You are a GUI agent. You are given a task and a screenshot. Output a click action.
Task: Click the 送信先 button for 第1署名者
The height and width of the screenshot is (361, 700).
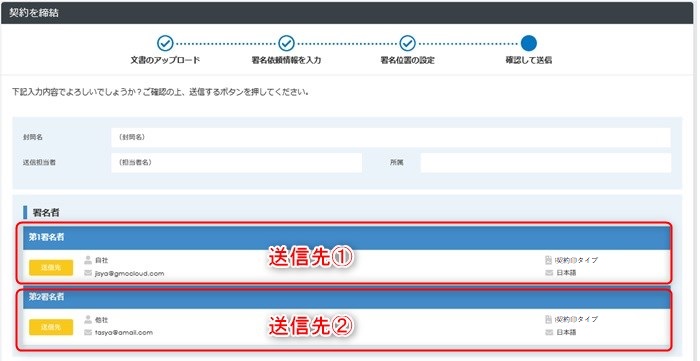pyautogui.click(x=51, y=268)
